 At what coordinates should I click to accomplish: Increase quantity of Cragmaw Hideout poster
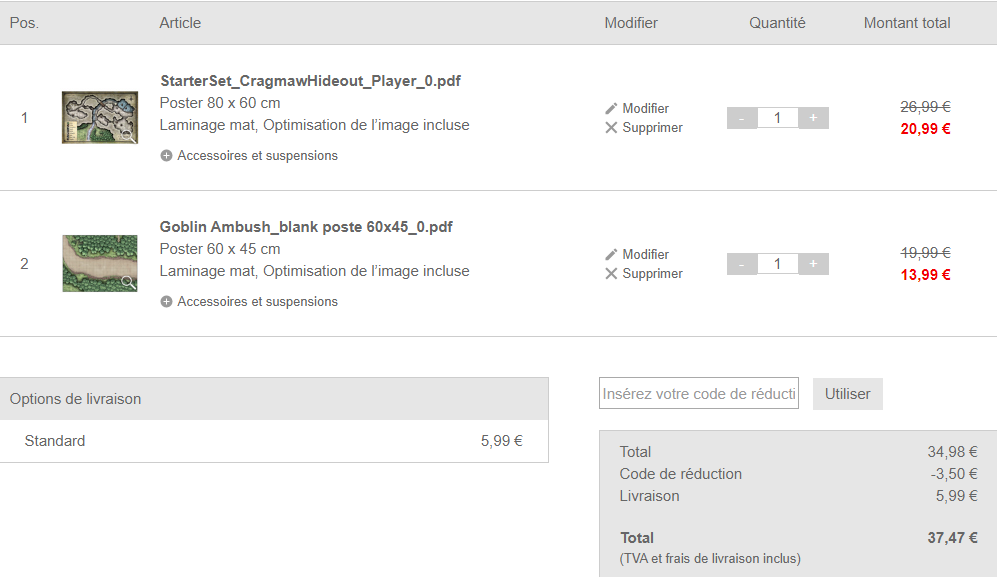tap(813, 118)
